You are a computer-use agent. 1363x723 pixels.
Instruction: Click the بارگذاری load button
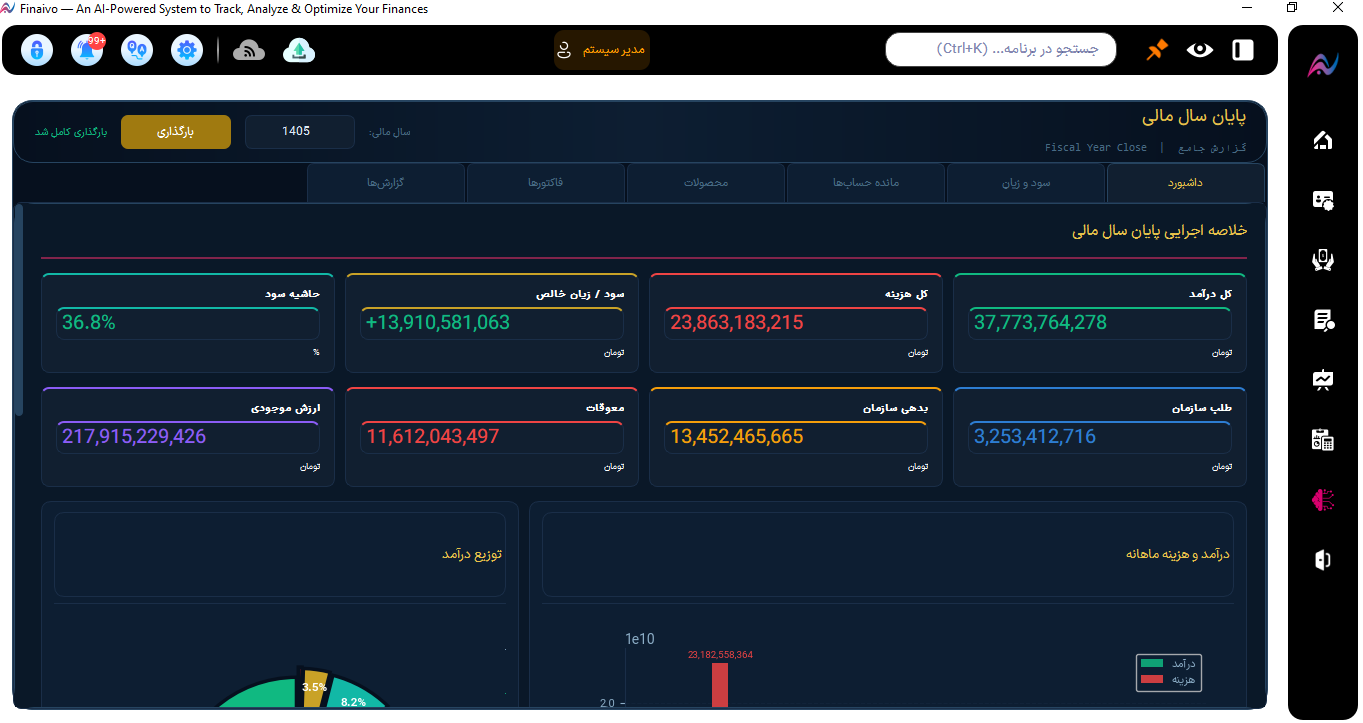click(x=176, y=132)
